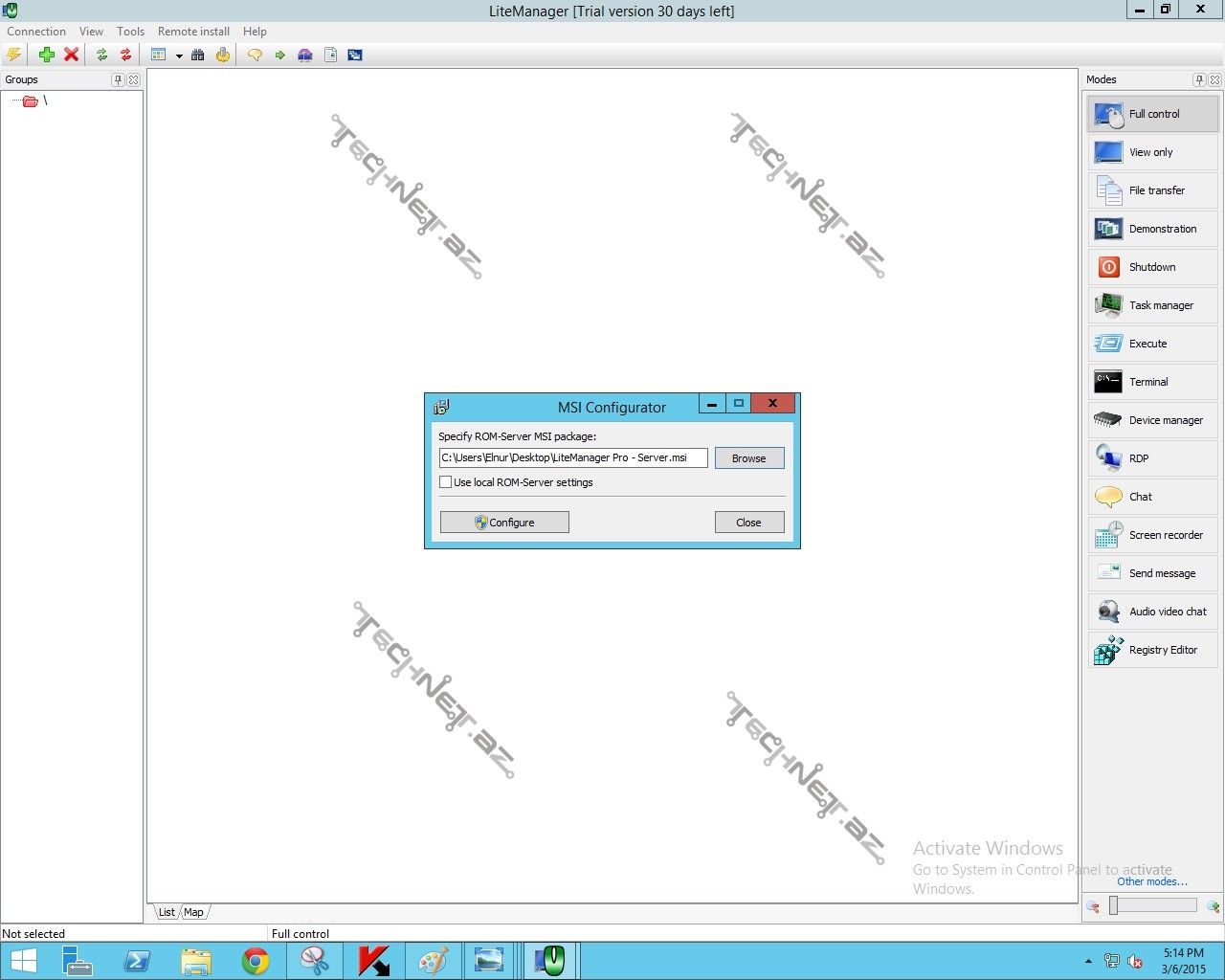
Task: Enable Use local ROM-Server settings checkbox
Action: click(446, 482)
